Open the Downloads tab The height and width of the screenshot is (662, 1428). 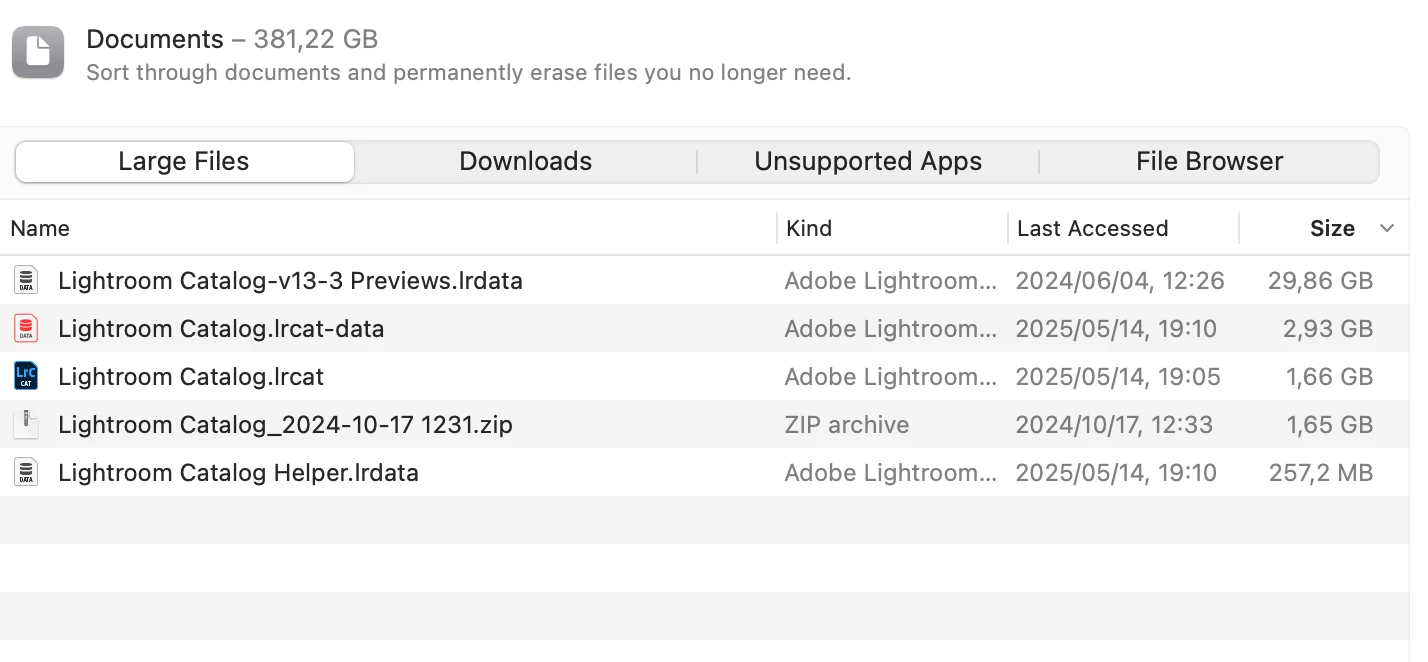coord(525,162)
